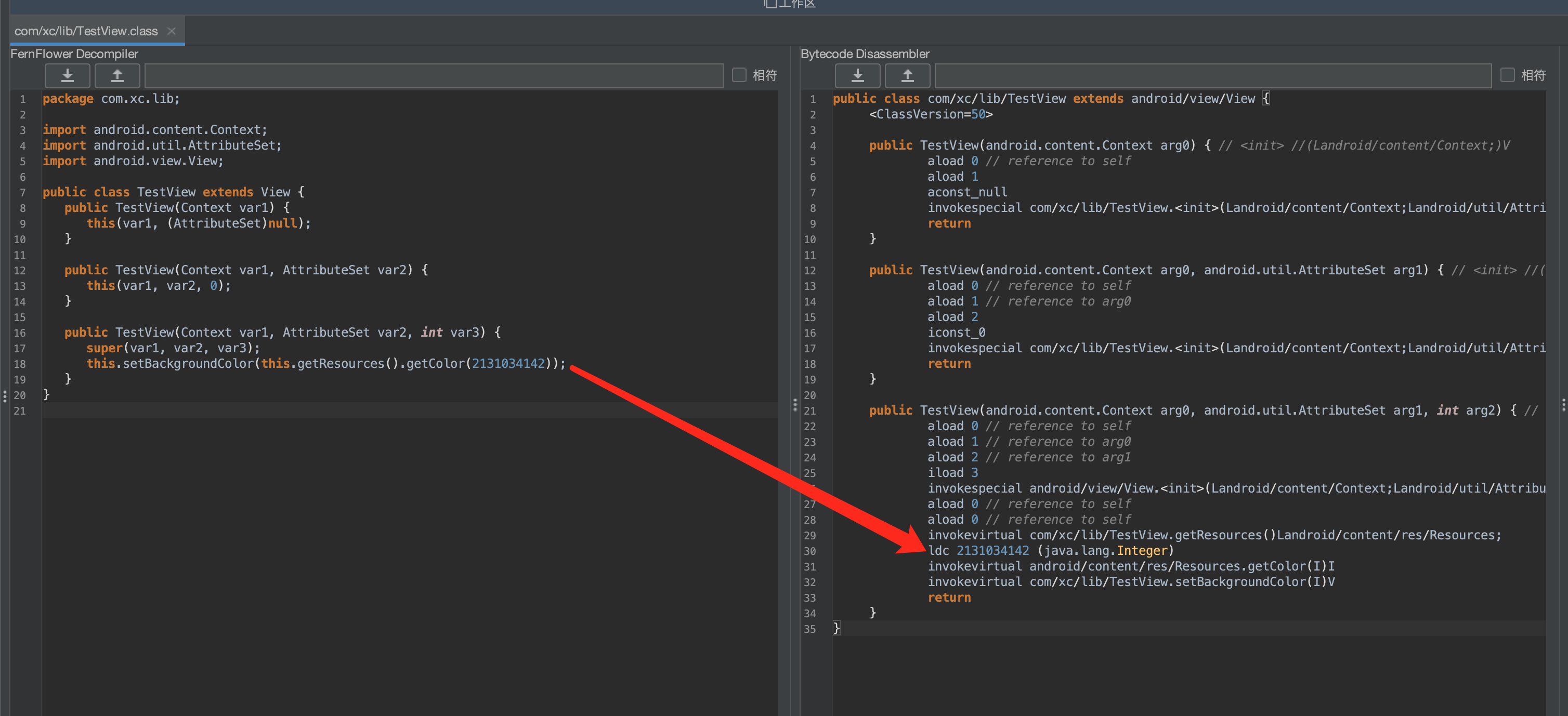Click FernFlower search-previous up arrow button
1568x716 pixels.
(x=117, y=75)
